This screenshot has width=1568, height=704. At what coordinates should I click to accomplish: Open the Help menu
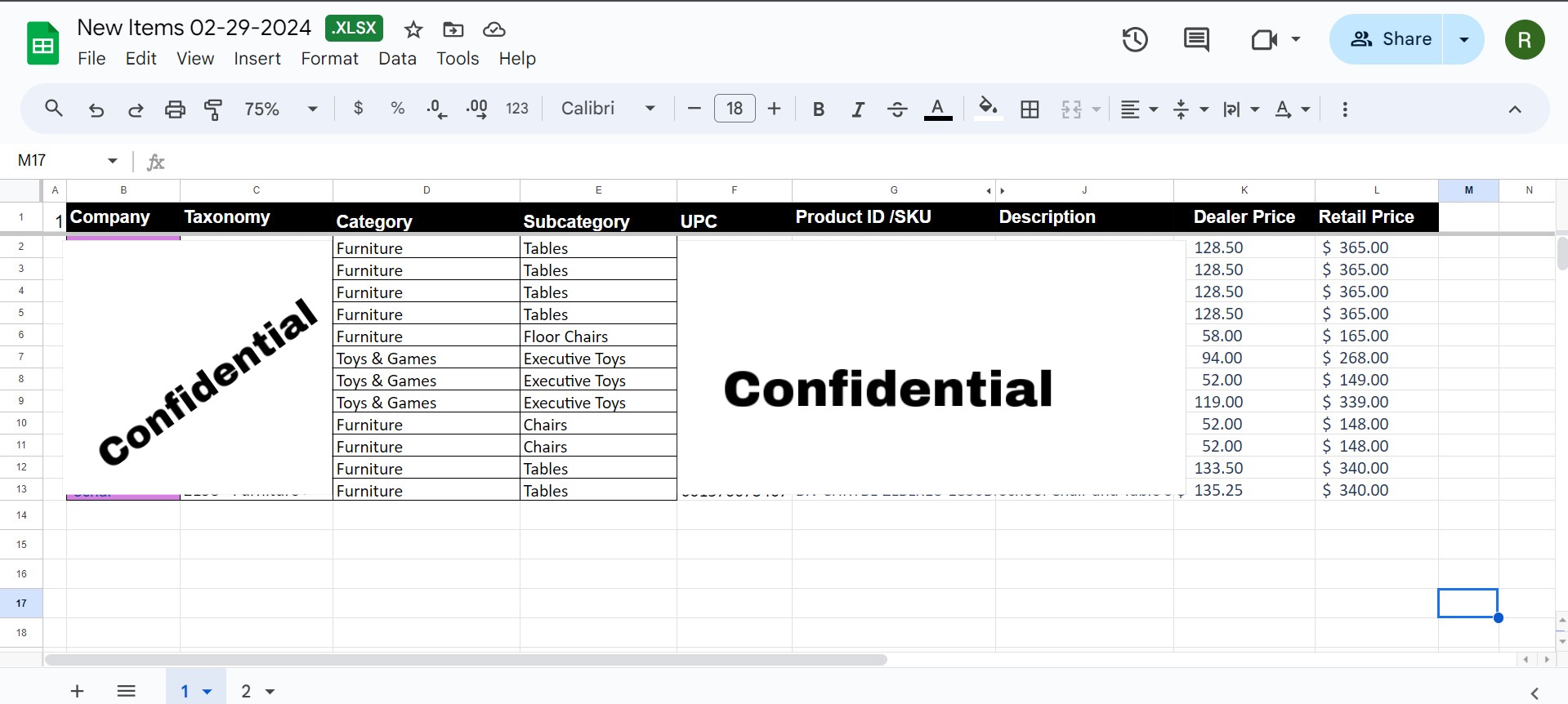pyautogui.click(x=517, y=59)
